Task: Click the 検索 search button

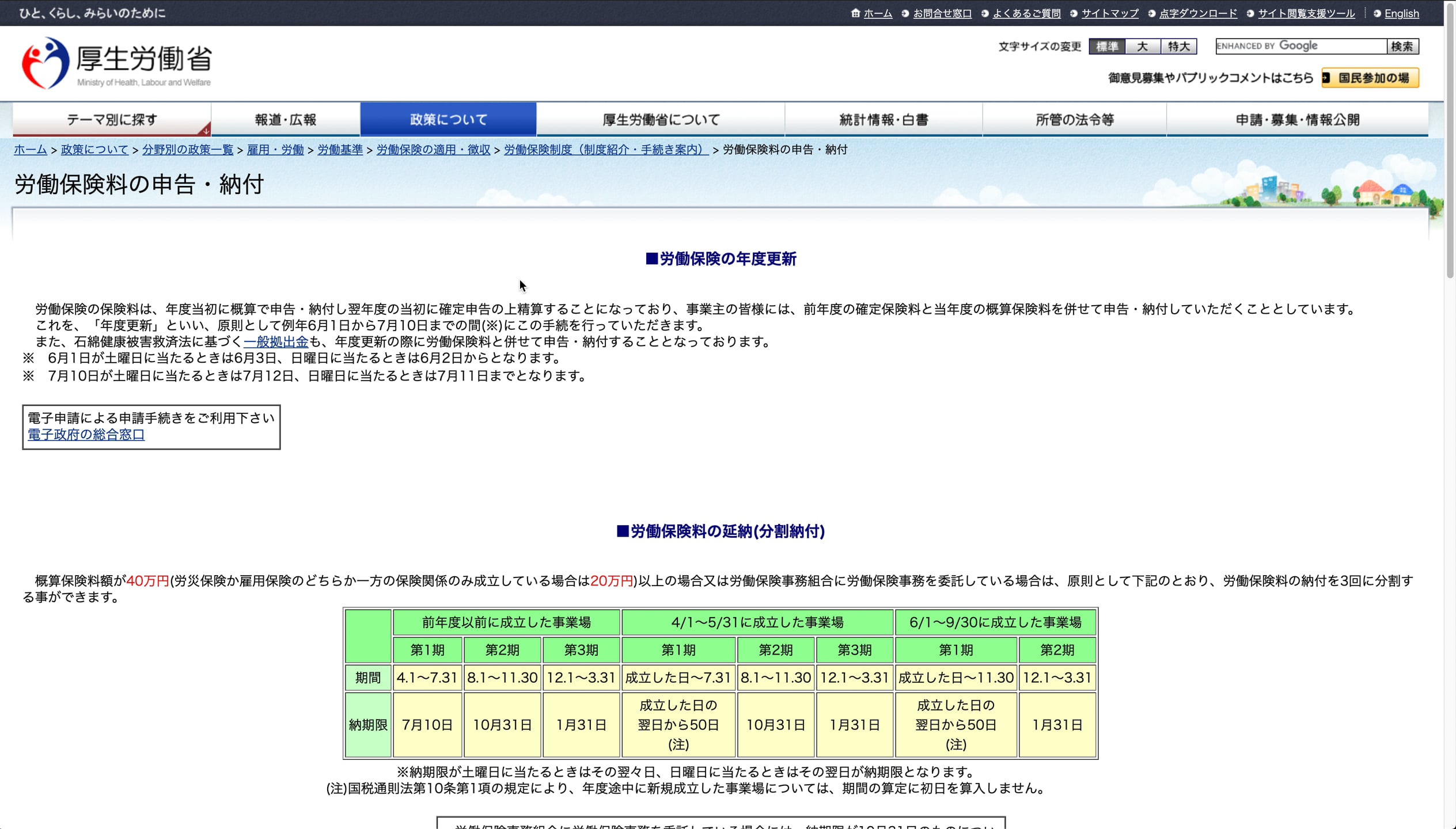Action: coord(1402,46)
